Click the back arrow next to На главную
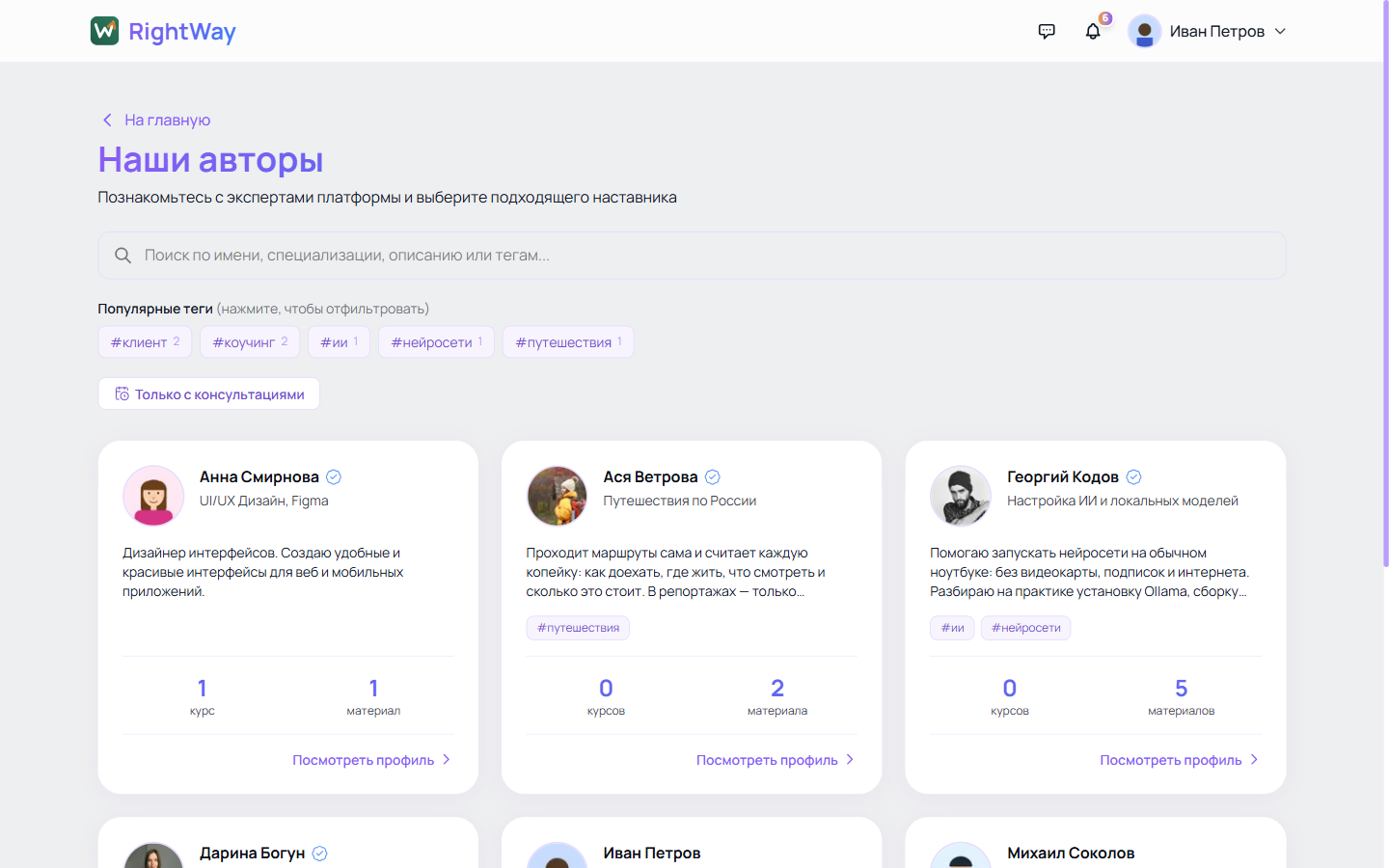Screen dimensions: 1389x868 coord(107,120)
